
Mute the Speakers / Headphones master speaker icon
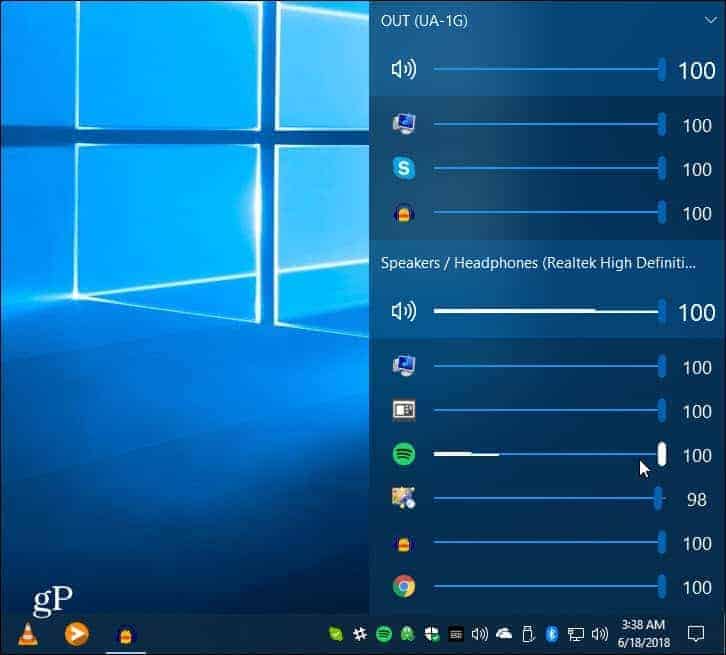click(x=404, y=312)
